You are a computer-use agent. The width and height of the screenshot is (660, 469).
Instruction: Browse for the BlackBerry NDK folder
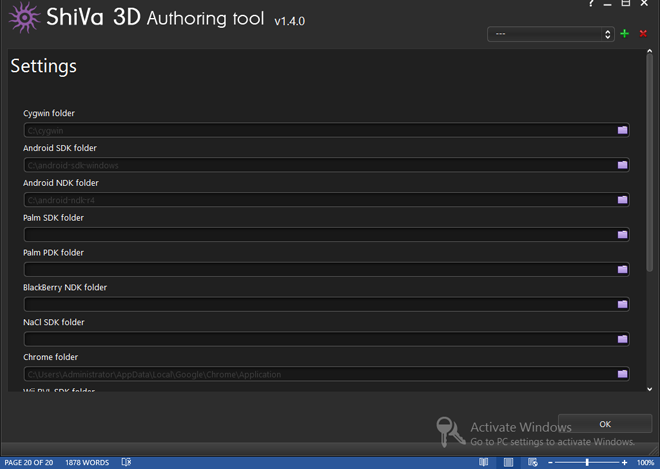pos(622,304)
